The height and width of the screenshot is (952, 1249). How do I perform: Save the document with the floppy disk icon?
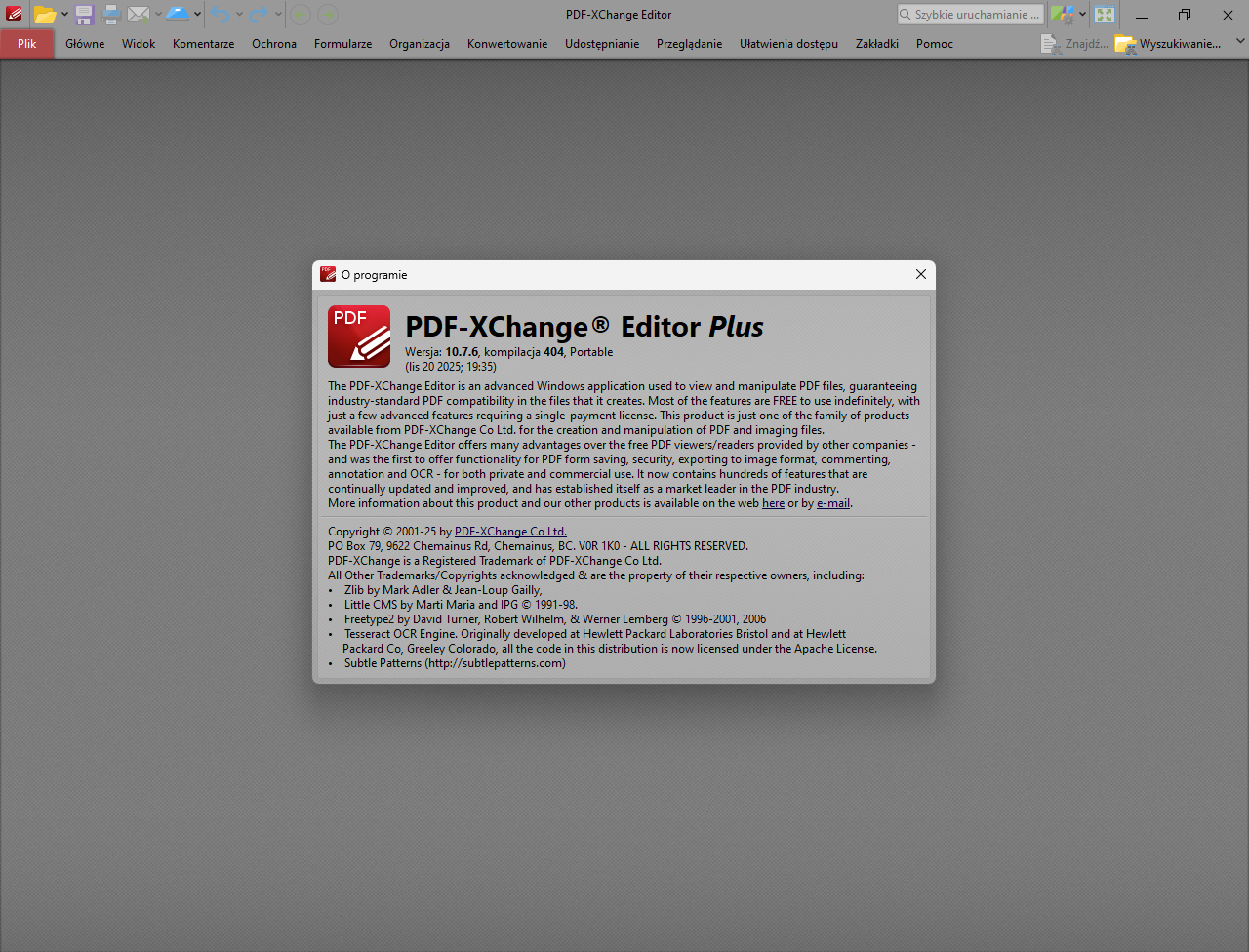click(x=84, y=15)
